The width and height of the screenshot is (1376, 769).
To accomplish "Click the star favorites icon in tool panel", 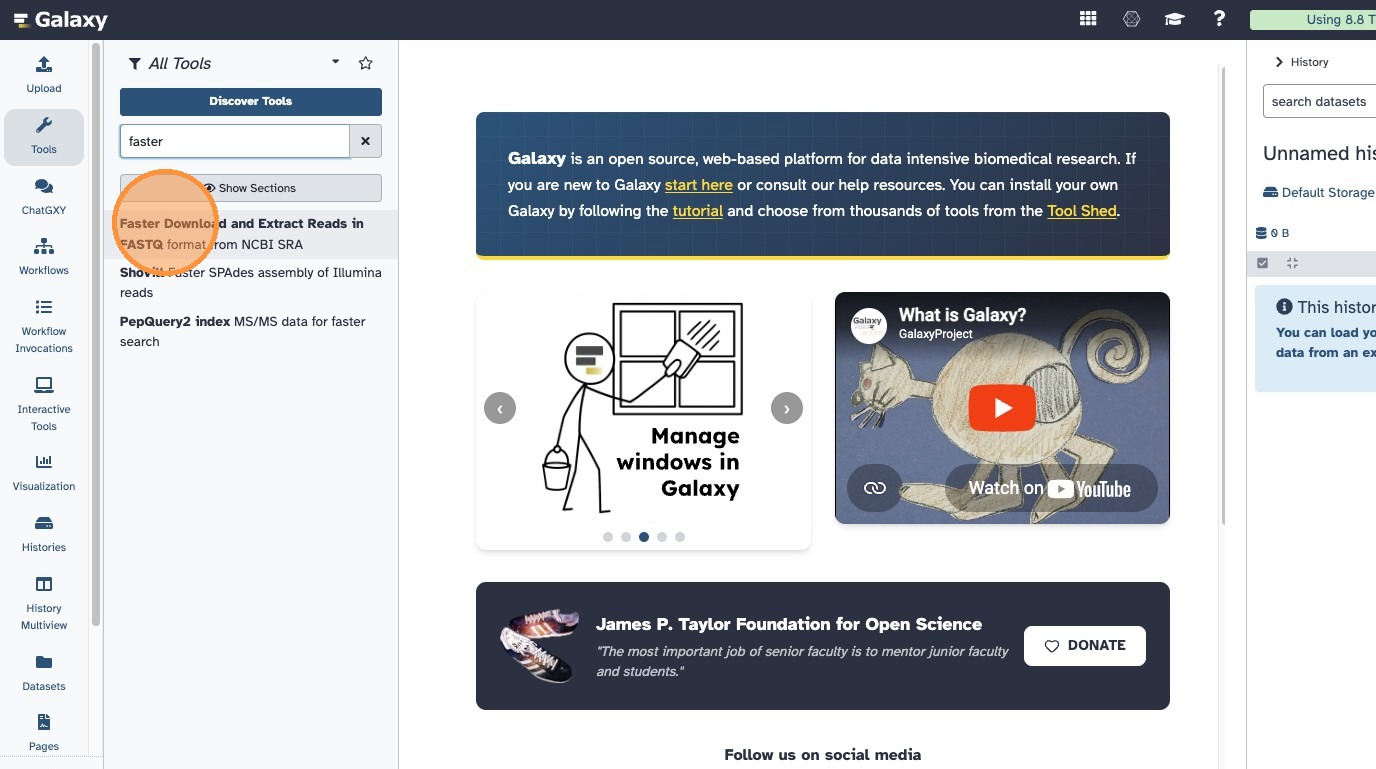I will 366,63.
